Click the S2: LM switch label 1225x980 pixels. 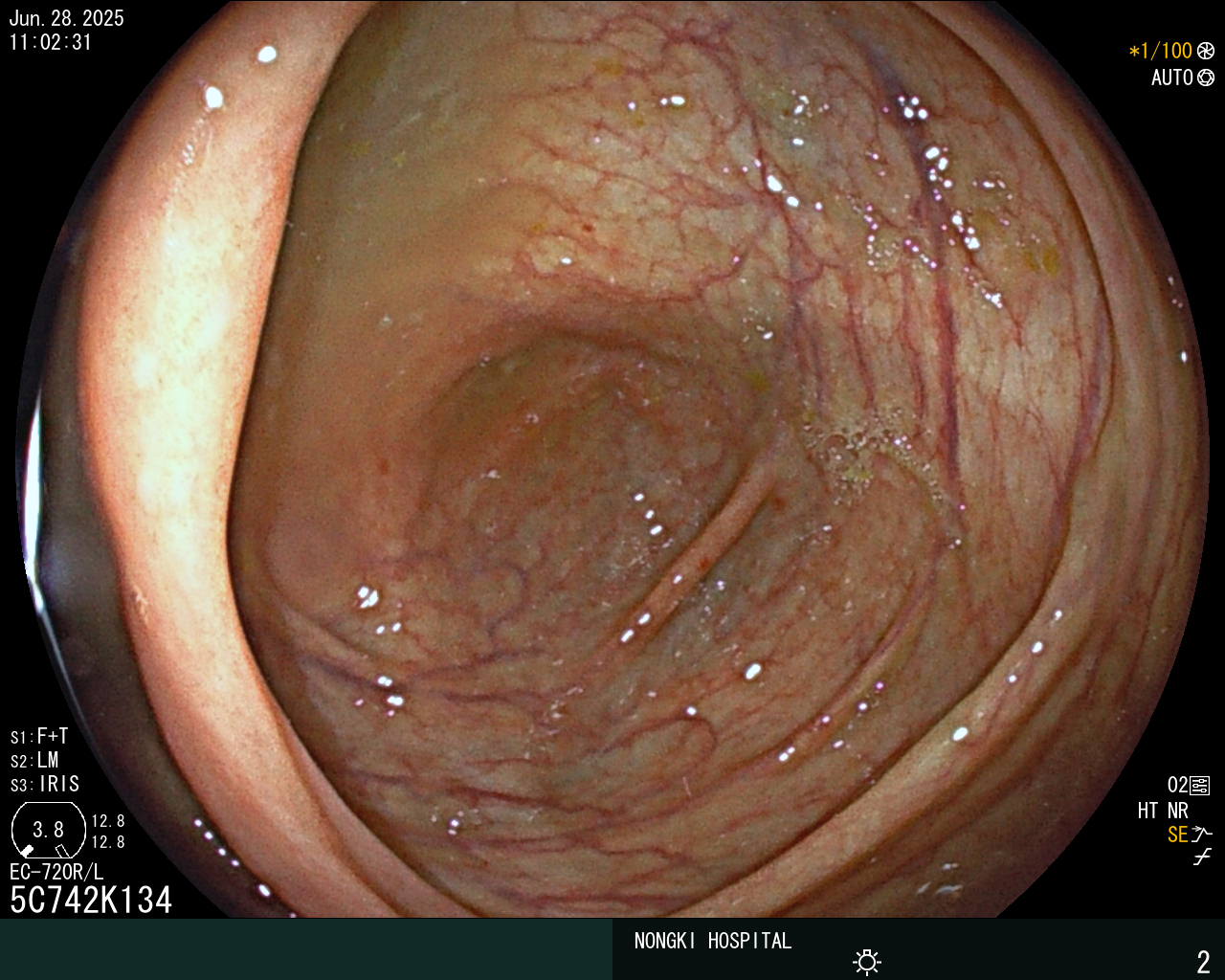(35, 760)
